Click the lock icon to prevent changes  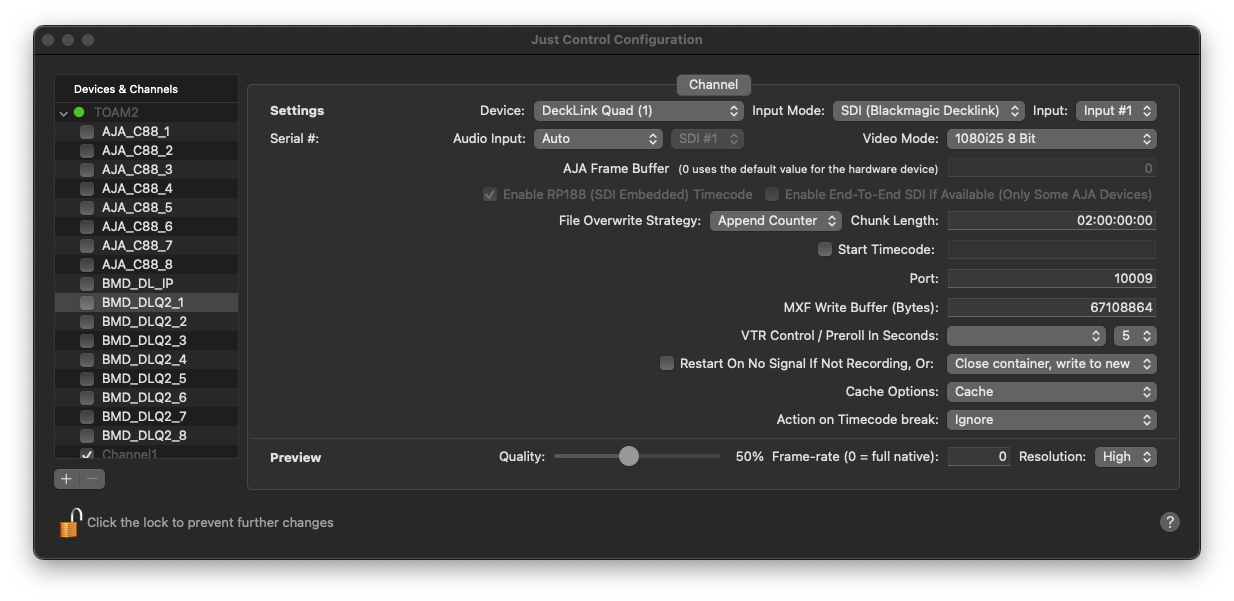[x=69, y=522]
